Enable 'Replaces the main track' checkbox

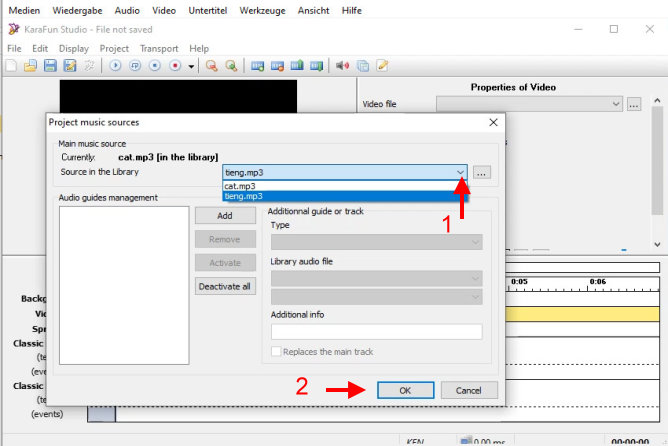click(277, 352)
